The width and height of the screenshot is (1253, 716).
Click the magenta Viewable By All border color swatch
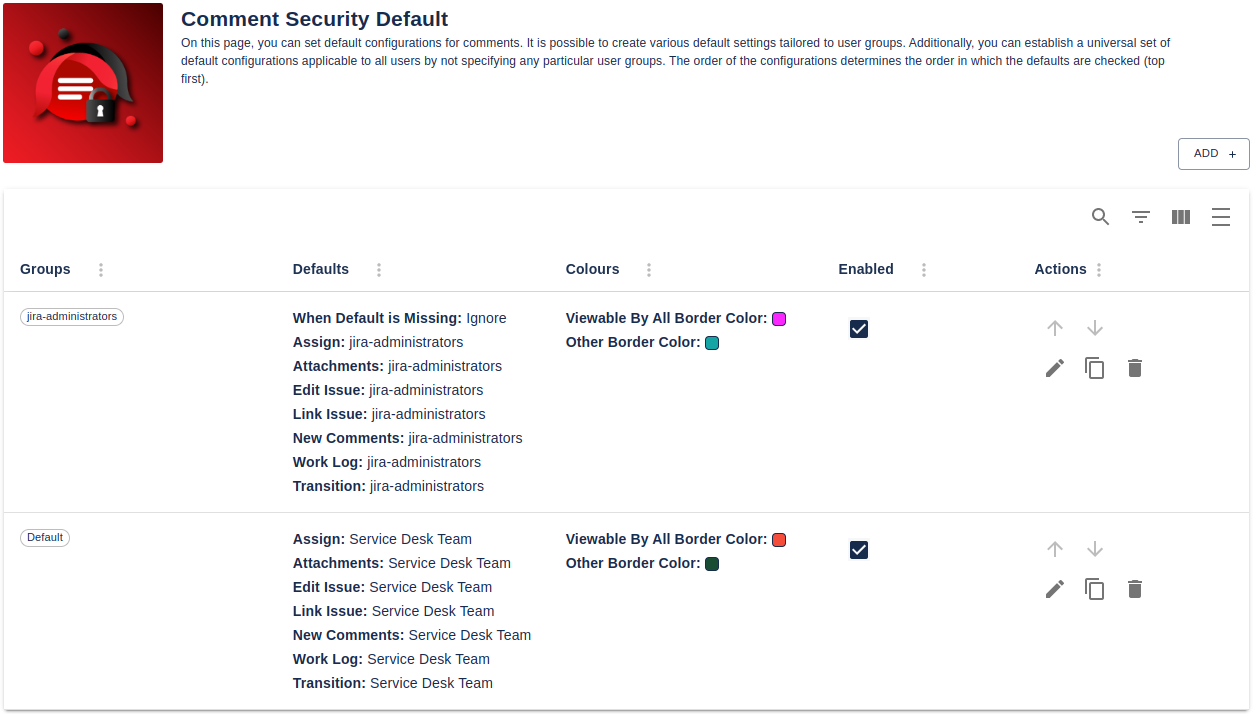[779, 318]
